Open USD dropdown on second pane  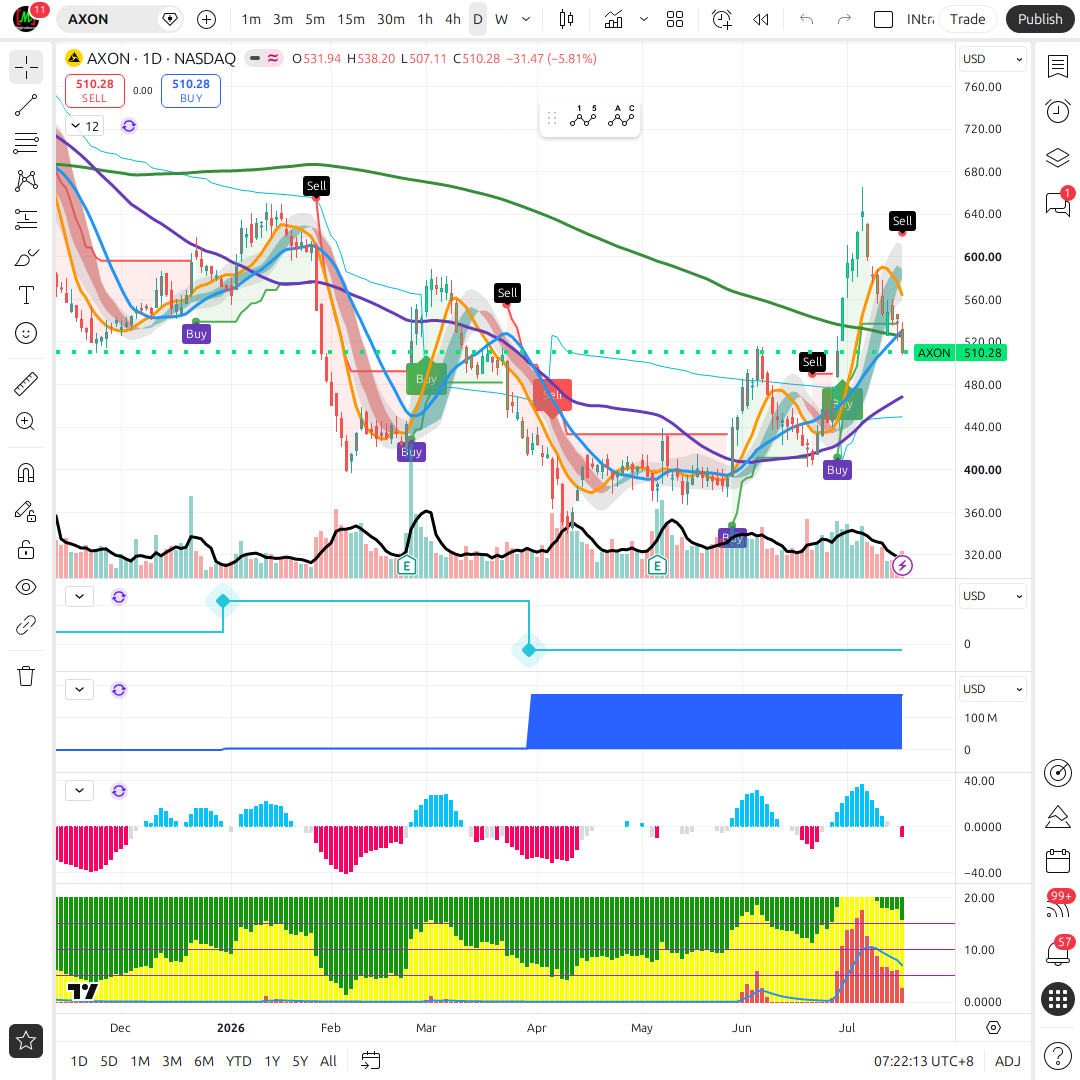(x=992, y=596)
